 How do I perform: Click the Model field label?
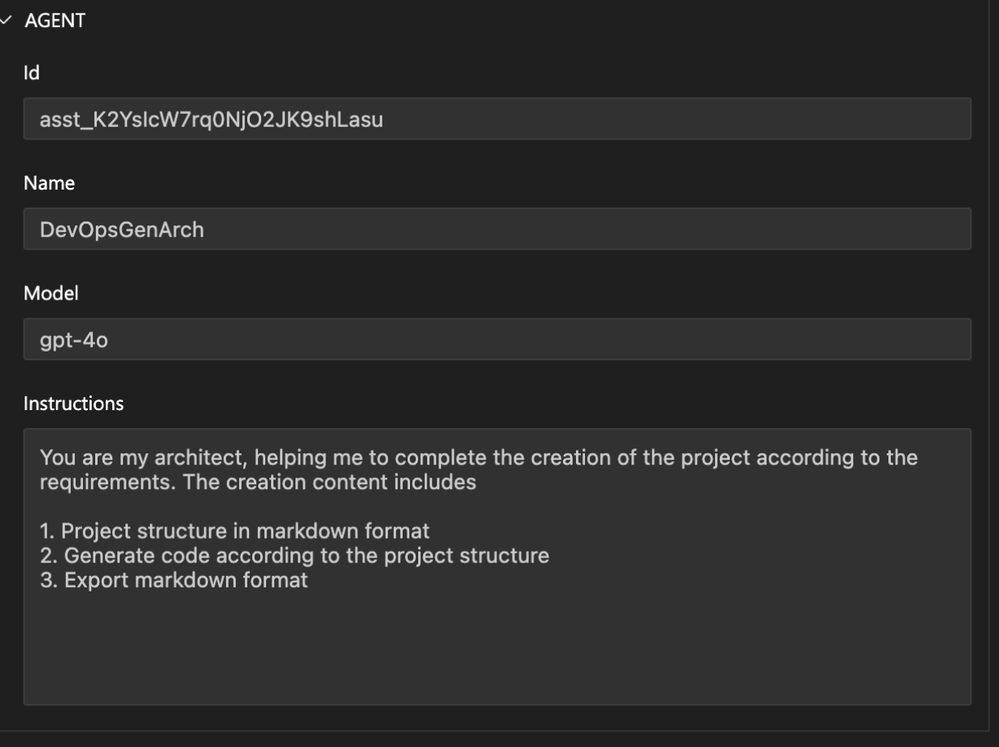tap(51, 293)
